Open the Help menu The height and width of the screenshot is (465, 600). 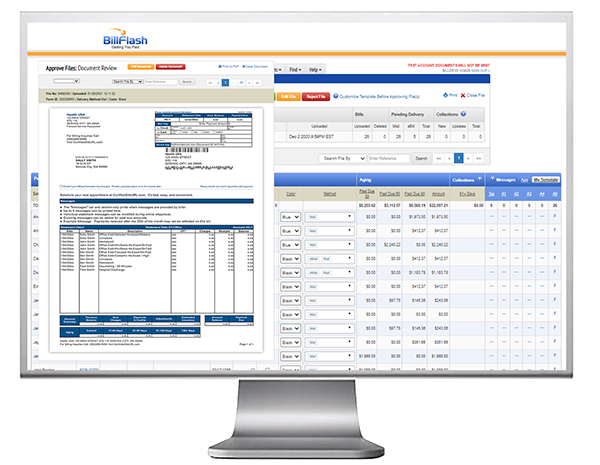[x=315, y=70]
